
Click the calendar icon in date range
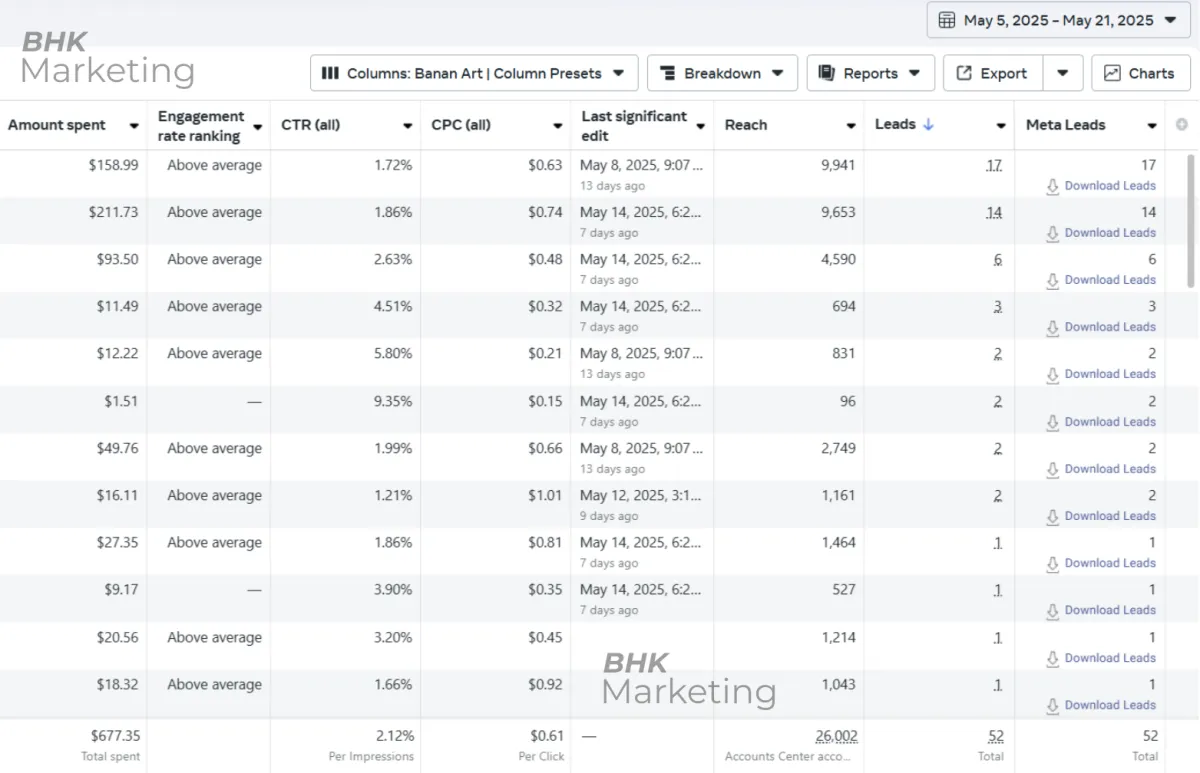click(946, 20)
